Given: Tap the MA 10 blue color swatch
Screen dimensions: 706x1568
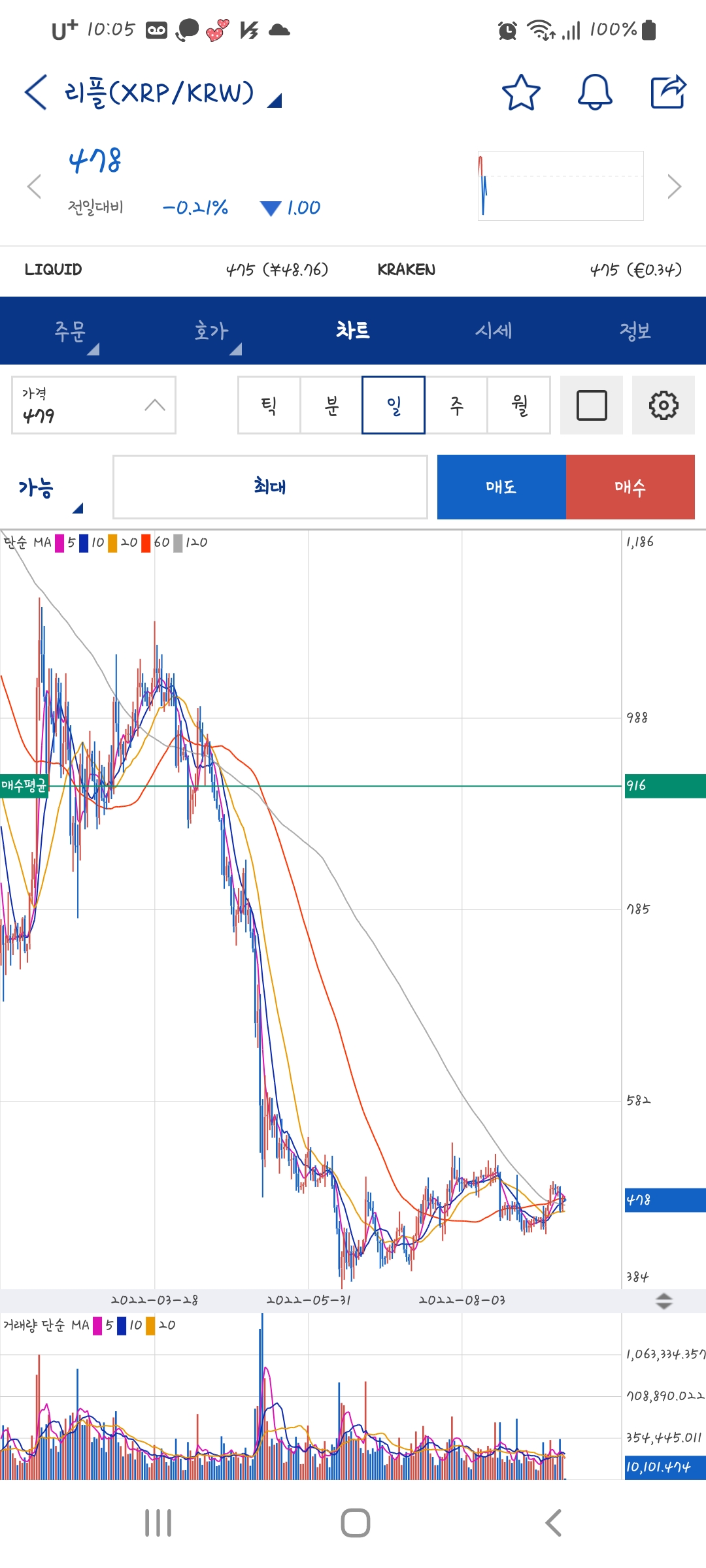Looking at the screenshot, I should (x=84, y=543).
